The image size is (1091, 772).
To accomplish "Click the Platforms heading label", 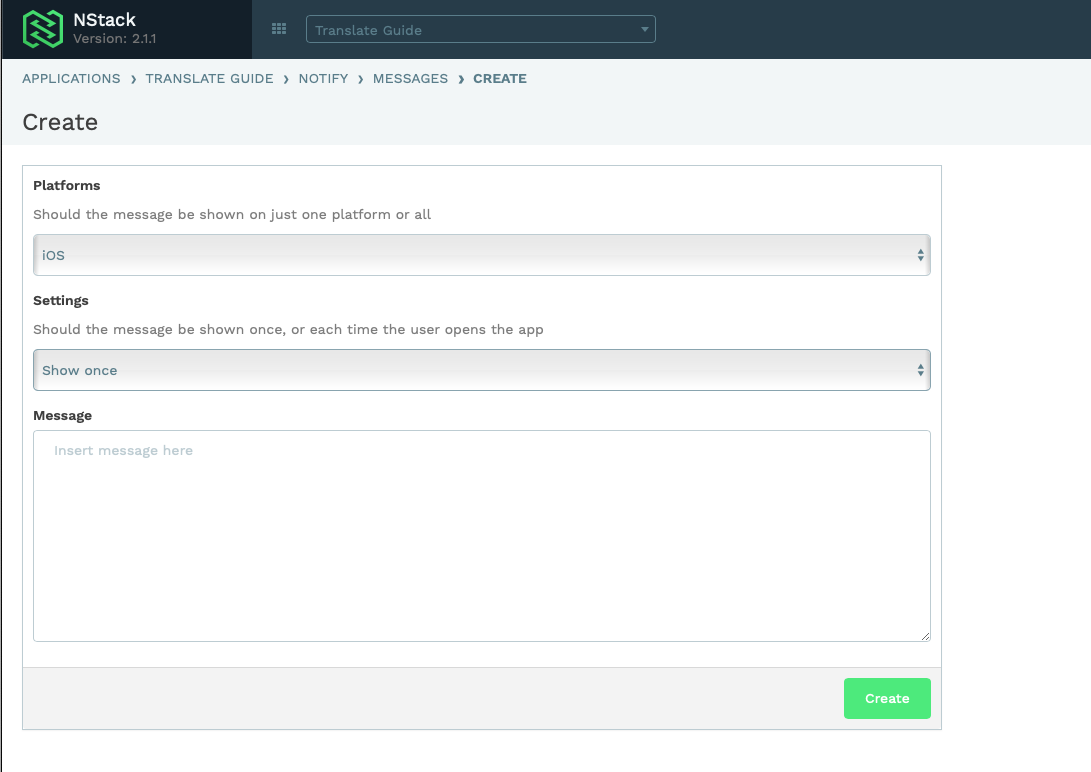I will 67,186.
